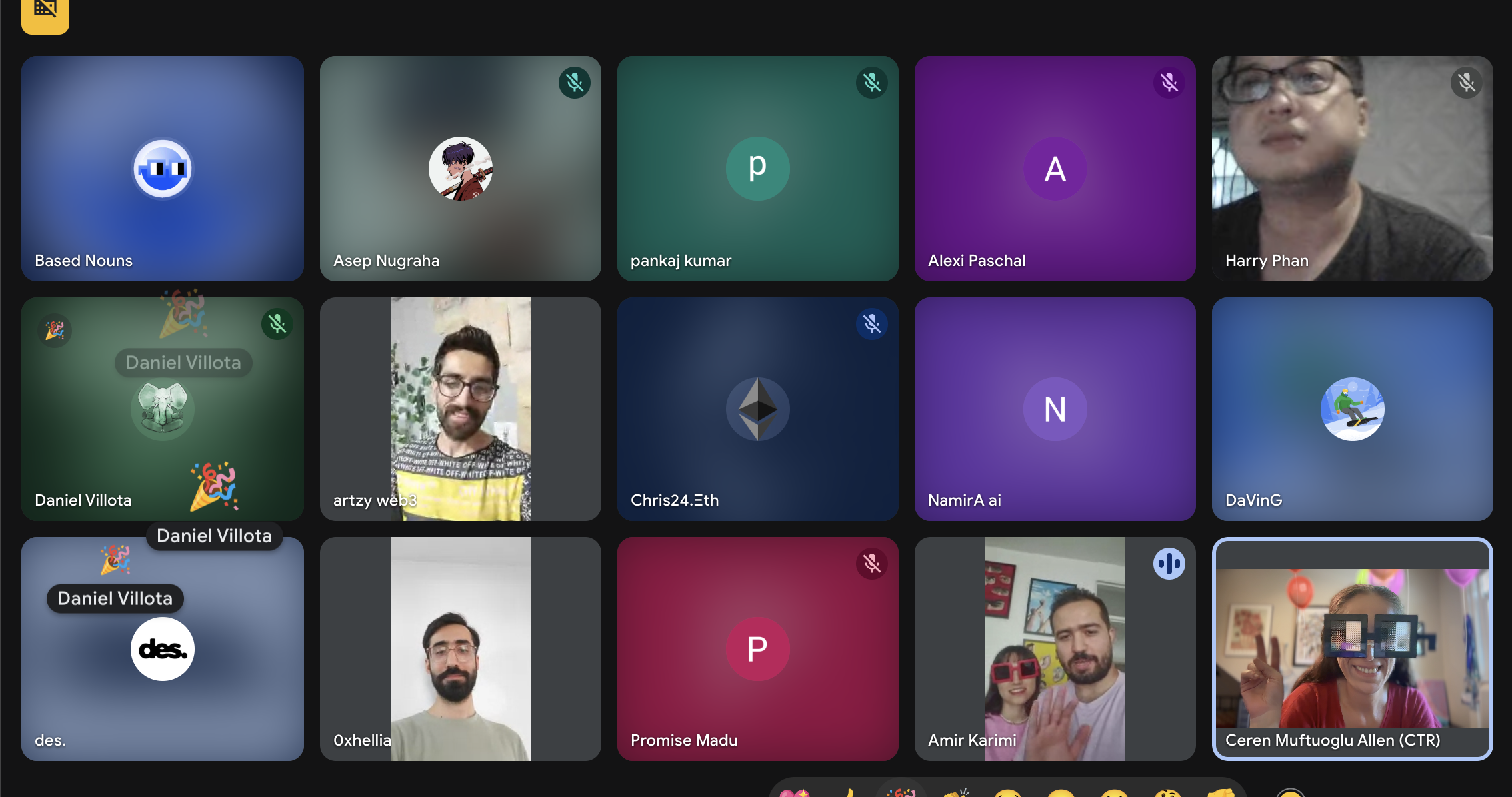Send the party popper reaction from emoji bar
1512x797 pixels.
pyautogui.click(x=901, y=793)
